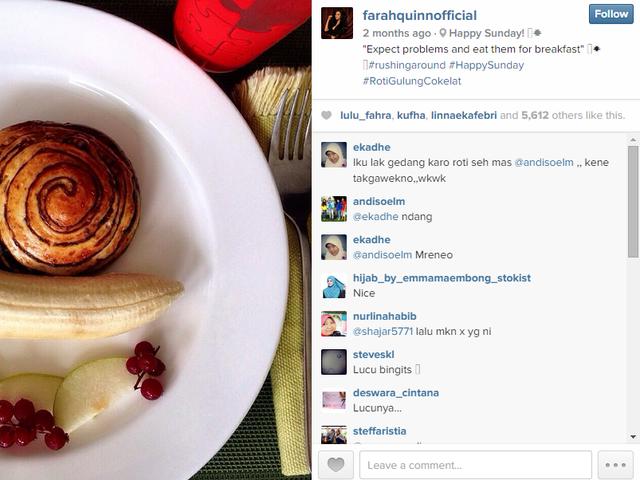Open the #RotiGulungCokelat hashtag

coord(412,81)
